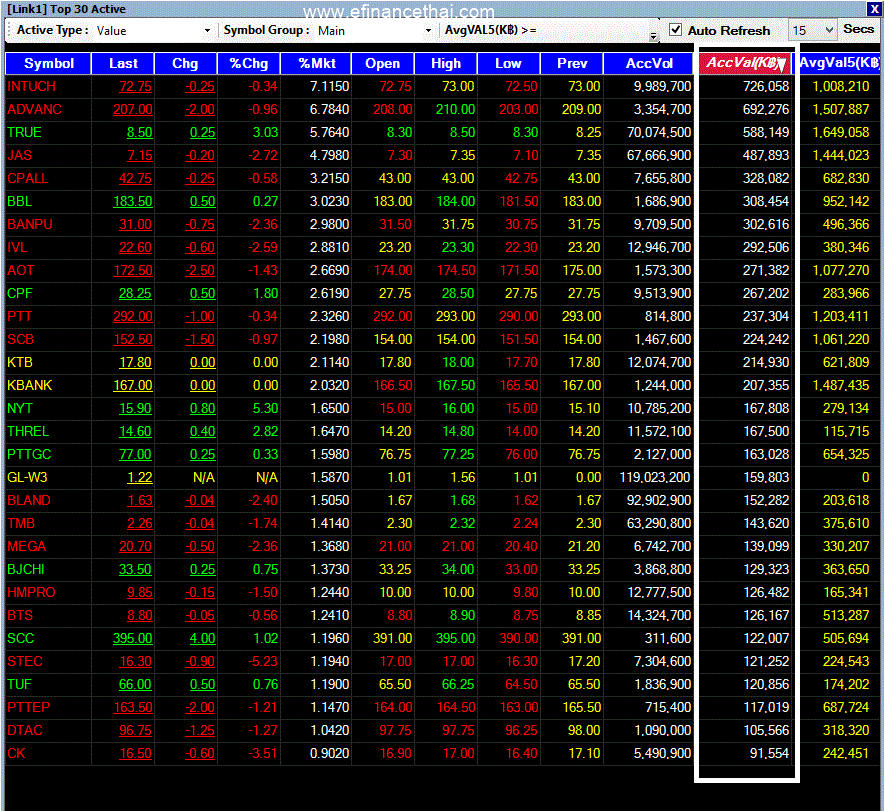
Task: Select the KTB symbol
Action: [x=20, y=362]
